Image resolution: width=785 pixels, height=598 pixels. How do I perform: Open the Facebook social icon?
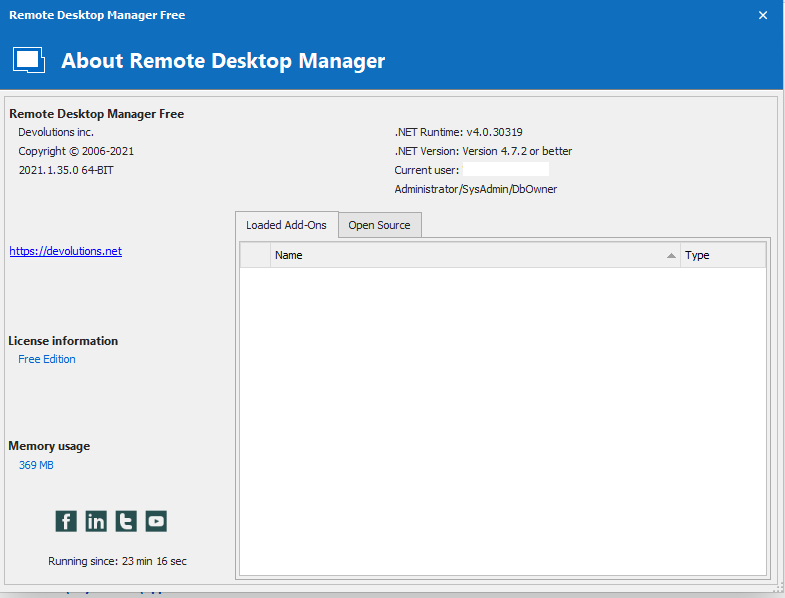click(66, 521)
